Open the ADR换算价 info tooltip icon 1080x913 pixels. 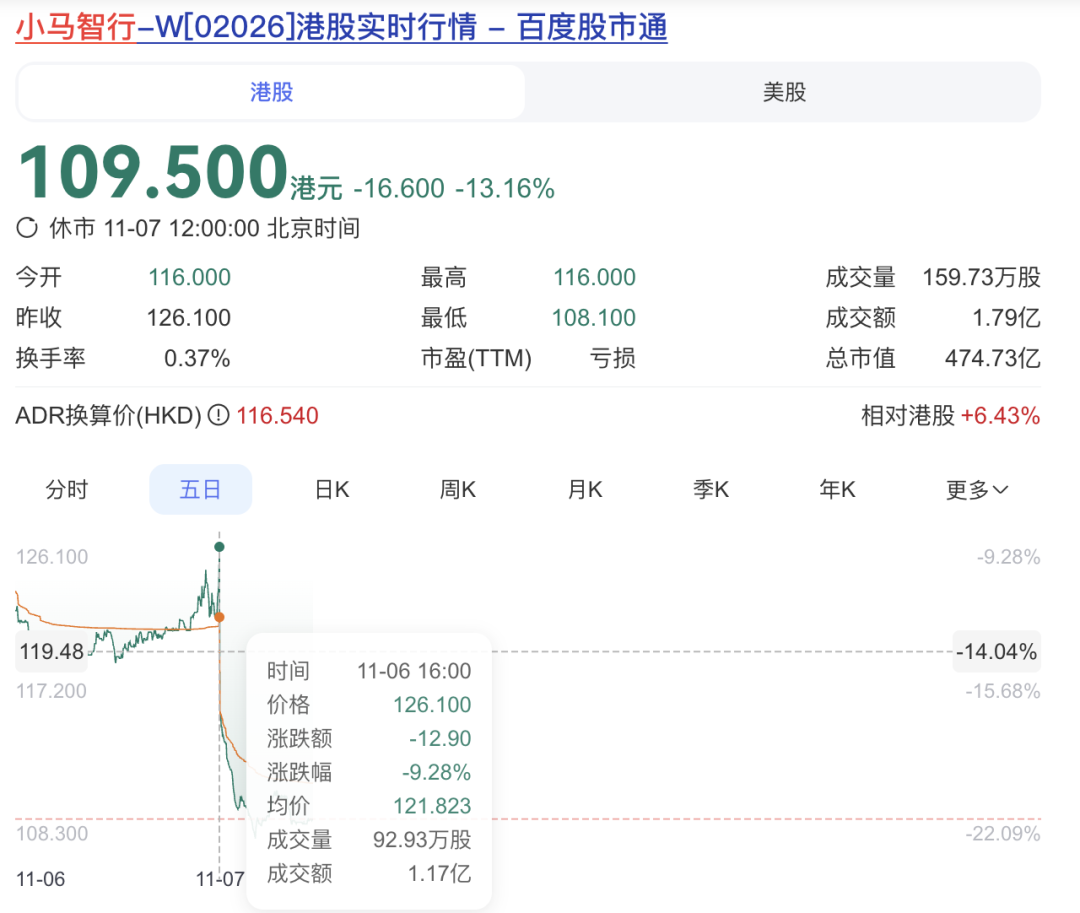click(x=218, y=416)
